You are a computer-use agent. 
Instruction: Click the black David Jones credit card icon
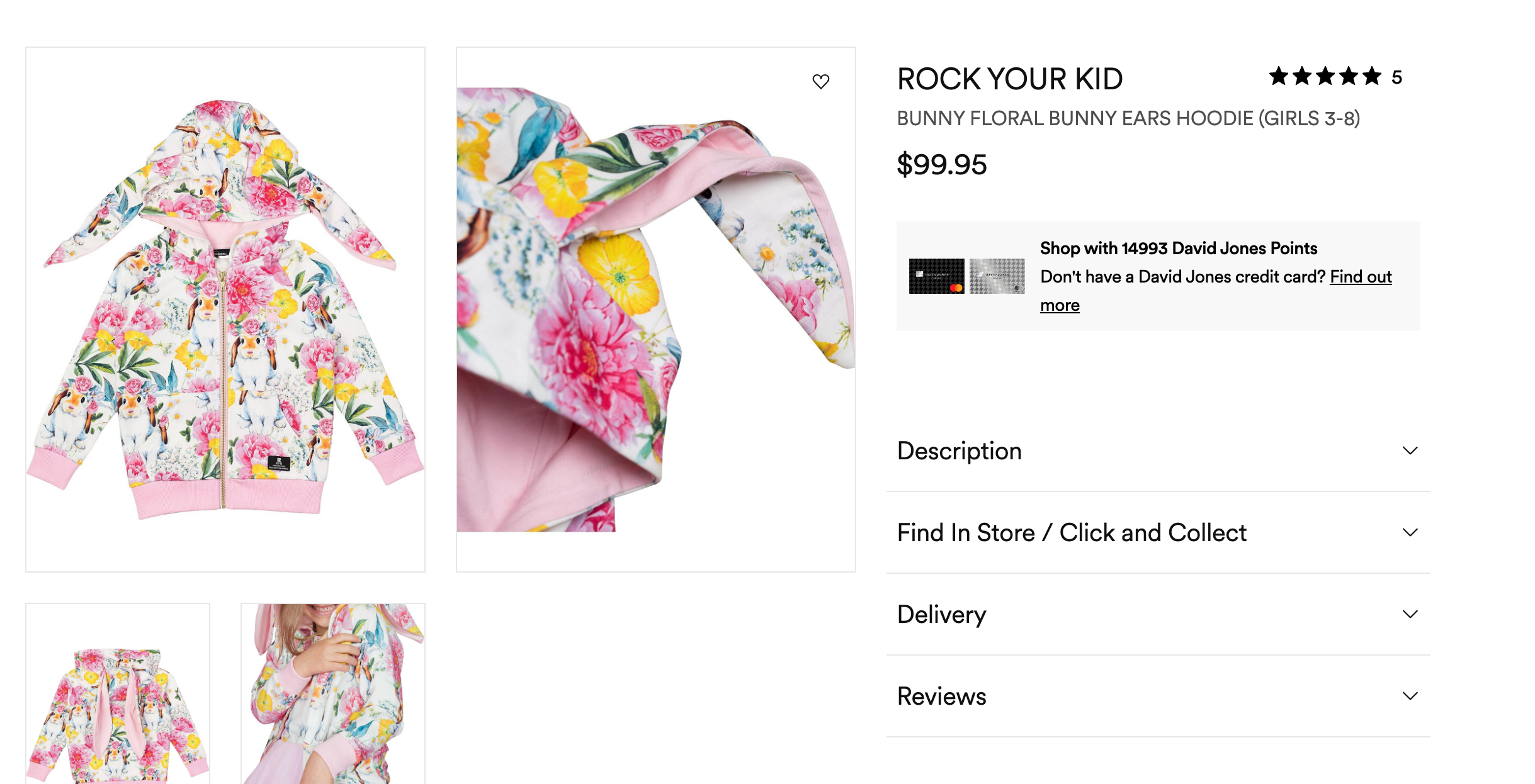pos(936,276)
